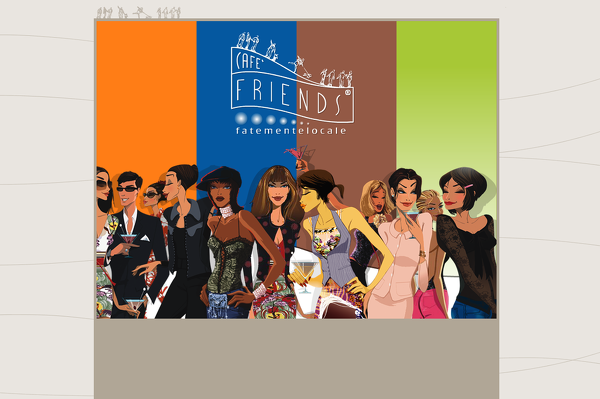This screenshot has width=600, height=399.
Task: Click the martini glass held by suited man
Action: [x=129, y=245]
